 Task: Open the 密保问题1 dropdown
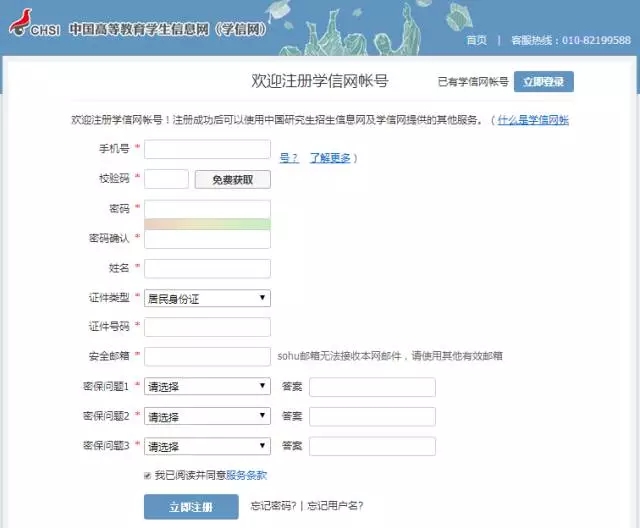click(x=208, y=386)
